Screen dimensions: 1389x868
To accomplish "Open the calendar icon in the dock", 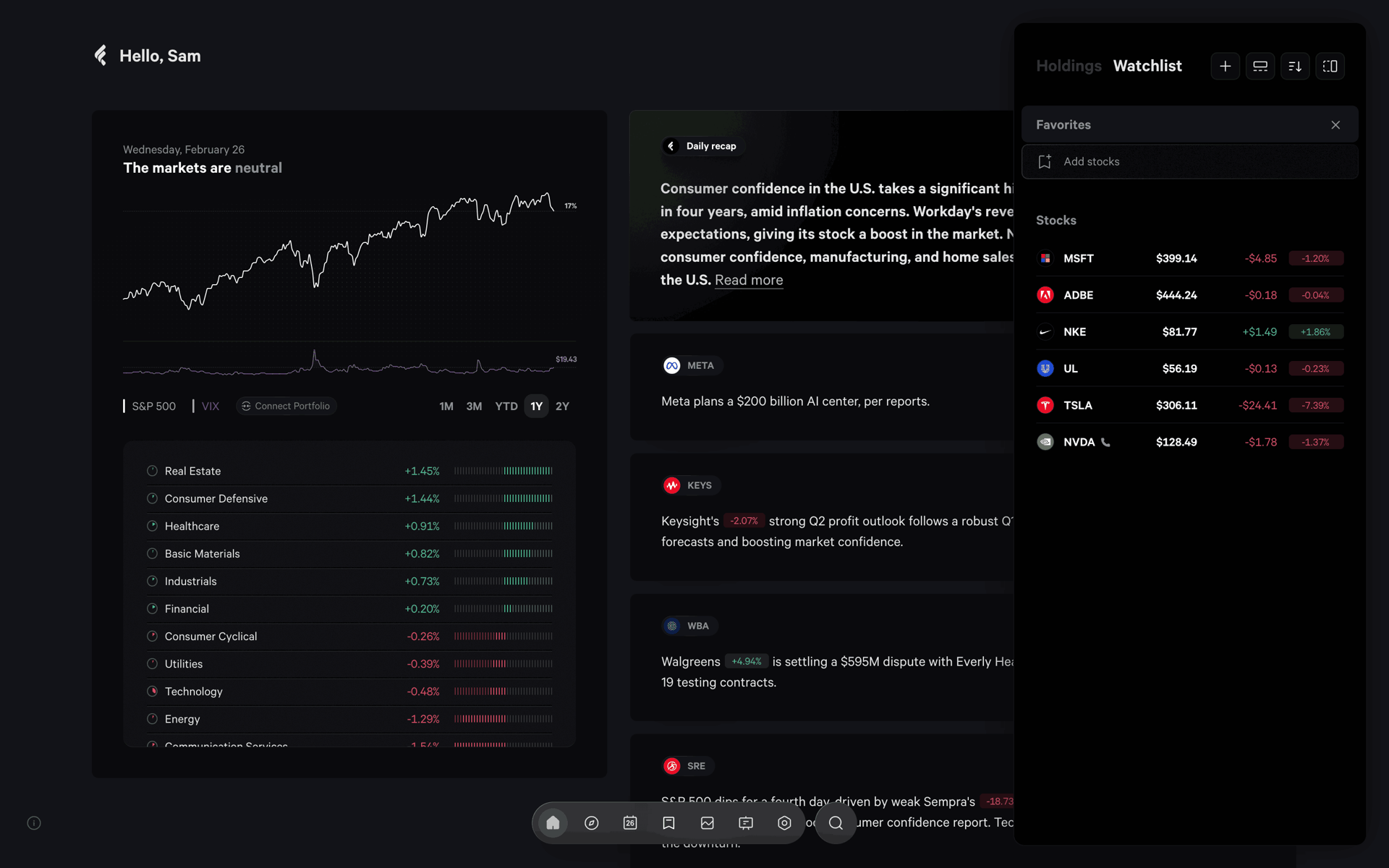I will (630, 822).
